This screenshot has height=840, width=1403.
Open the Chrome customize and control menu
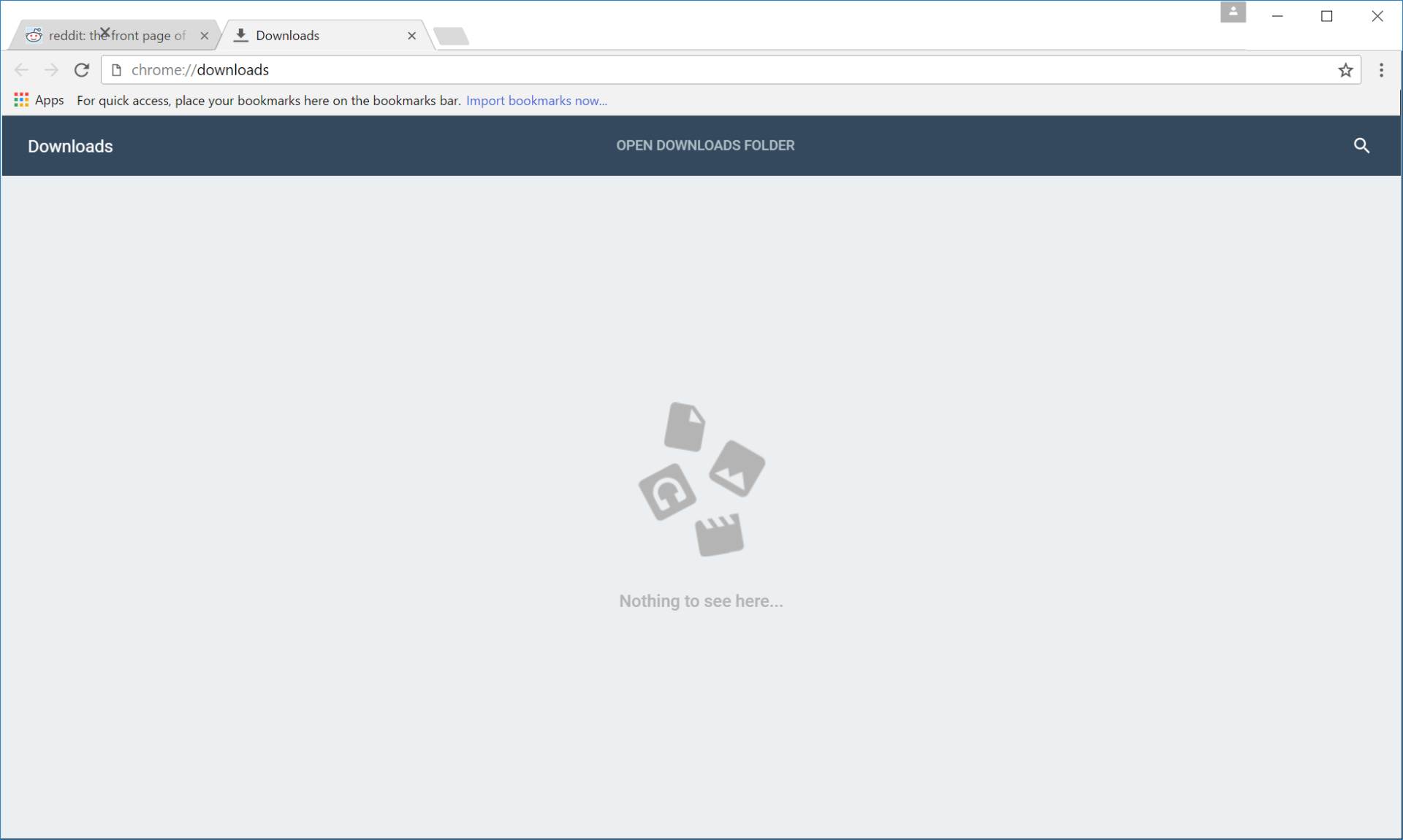(1381, 70)
